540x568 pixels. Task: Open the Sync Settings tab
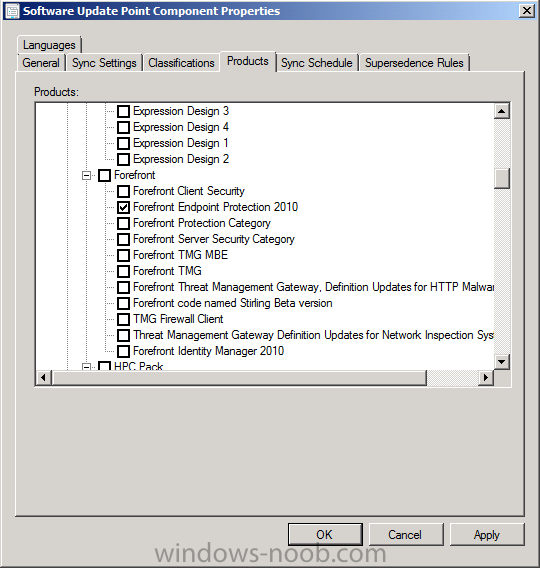(104, 63)
